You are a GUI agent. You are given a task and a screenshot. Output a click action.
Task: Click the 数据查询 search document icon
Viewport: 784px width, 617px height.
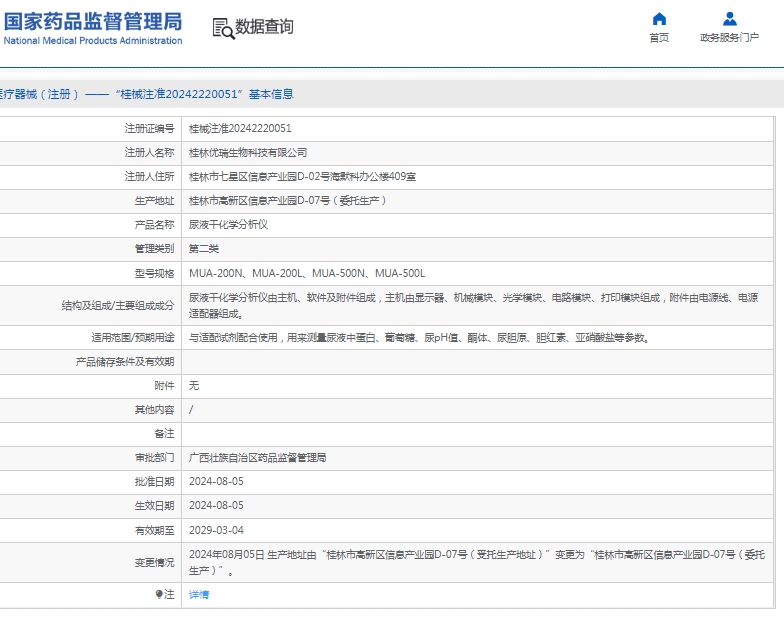(x=223, y=28)
